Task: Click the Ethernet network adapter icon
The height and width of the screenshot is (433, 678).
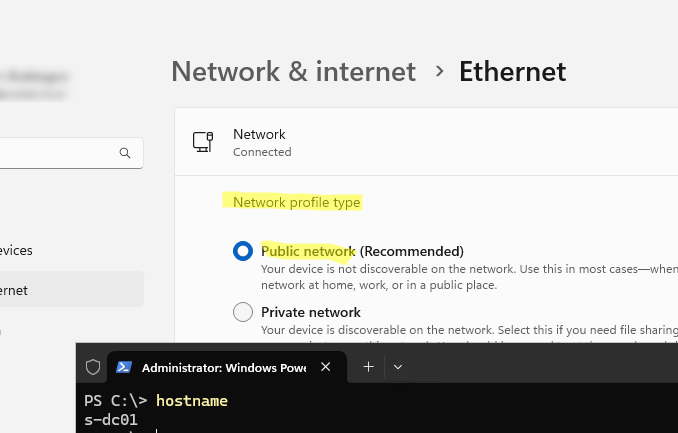Action: pos(203,142)
